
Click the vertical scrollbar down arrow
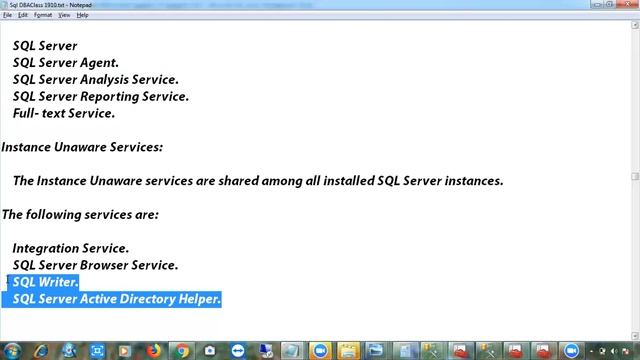635,336
